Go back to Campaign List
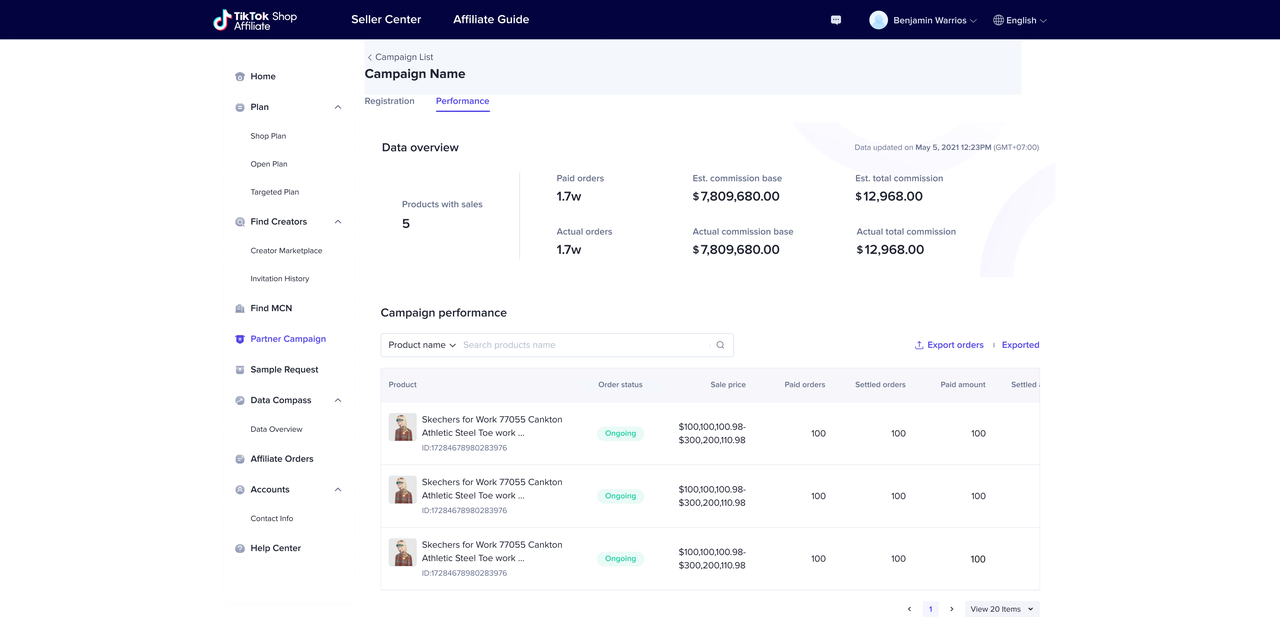Screen dimensions: 1280x641 (x=400, y=57)
